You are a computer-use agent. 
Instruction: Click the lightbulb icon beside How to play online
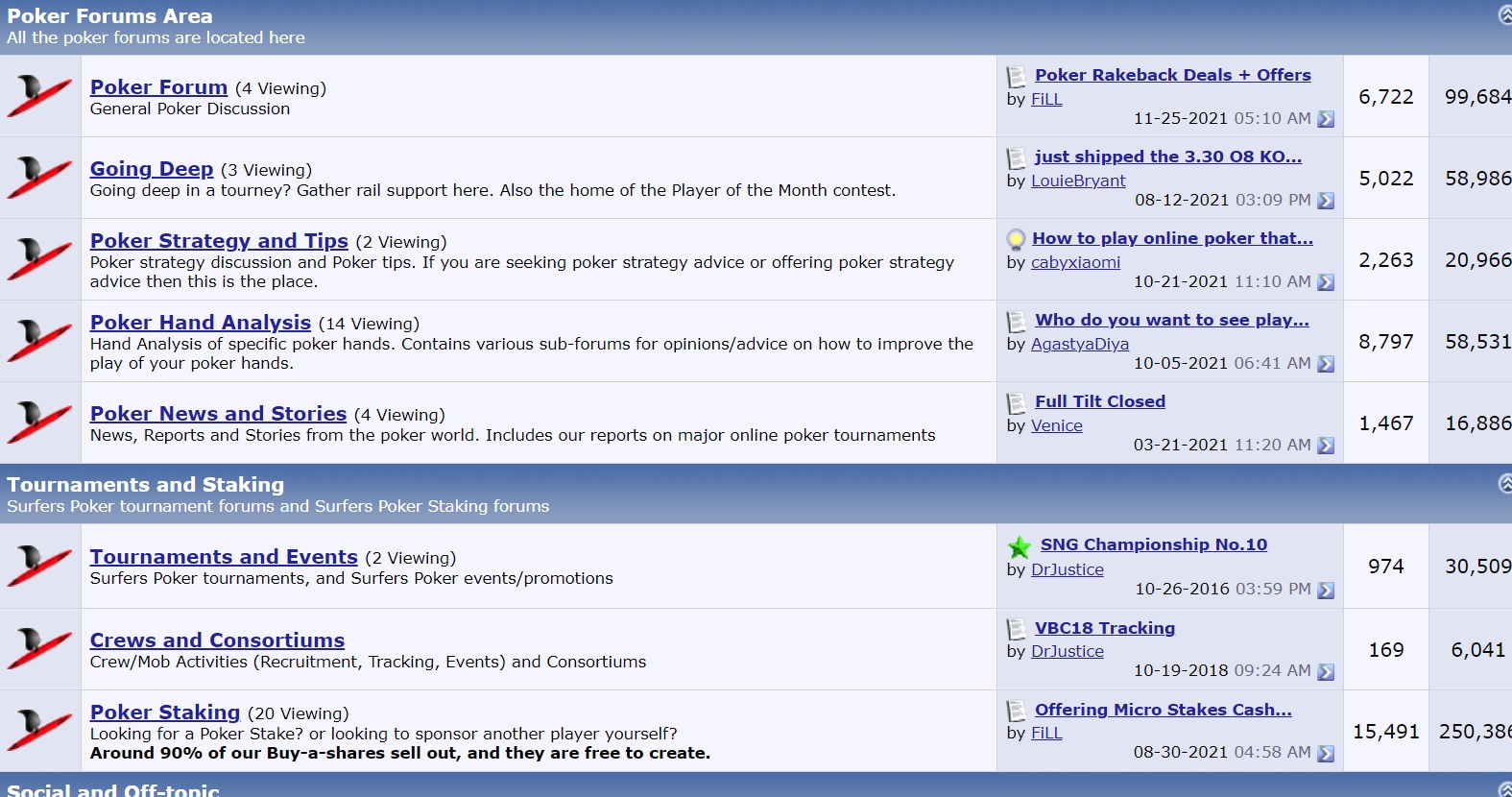1016,239
